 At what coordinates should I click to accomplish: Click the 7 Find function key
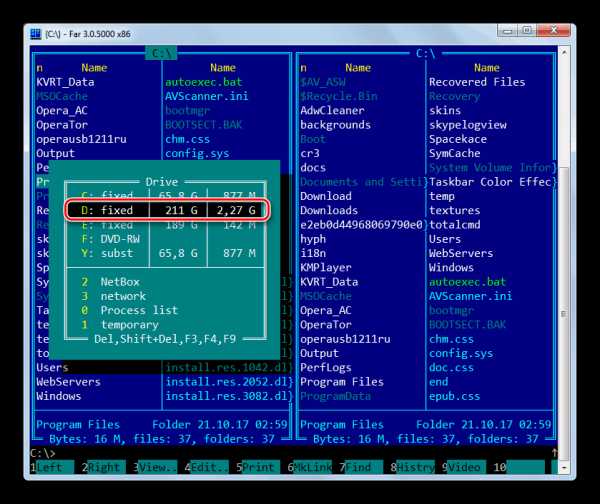pos(361,467)
